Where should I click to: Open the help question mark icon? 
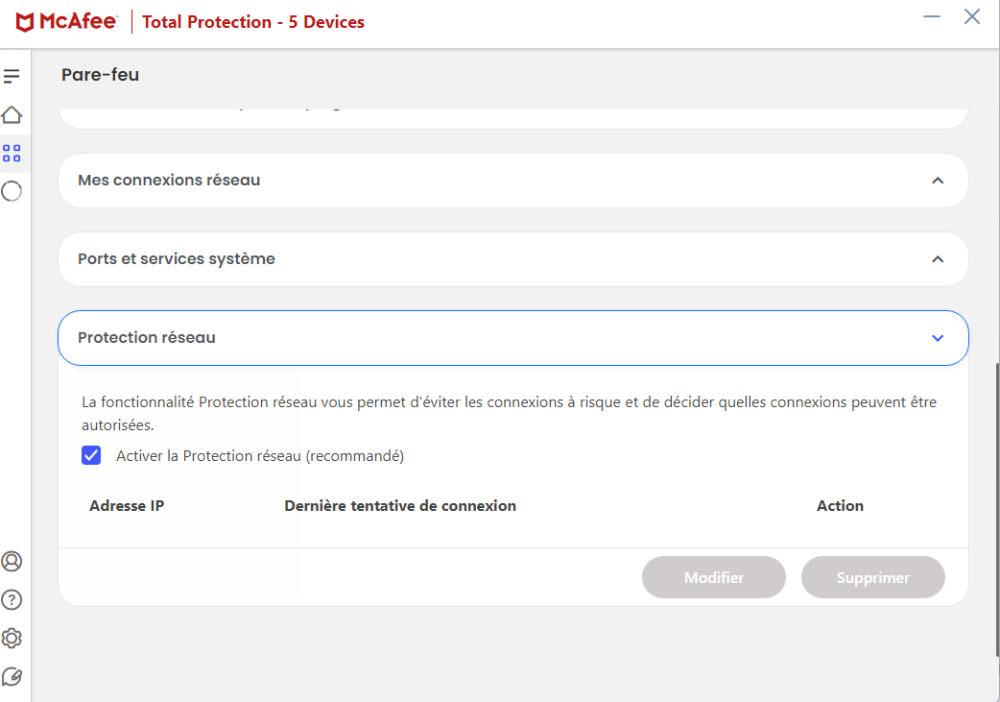(12, 600)
